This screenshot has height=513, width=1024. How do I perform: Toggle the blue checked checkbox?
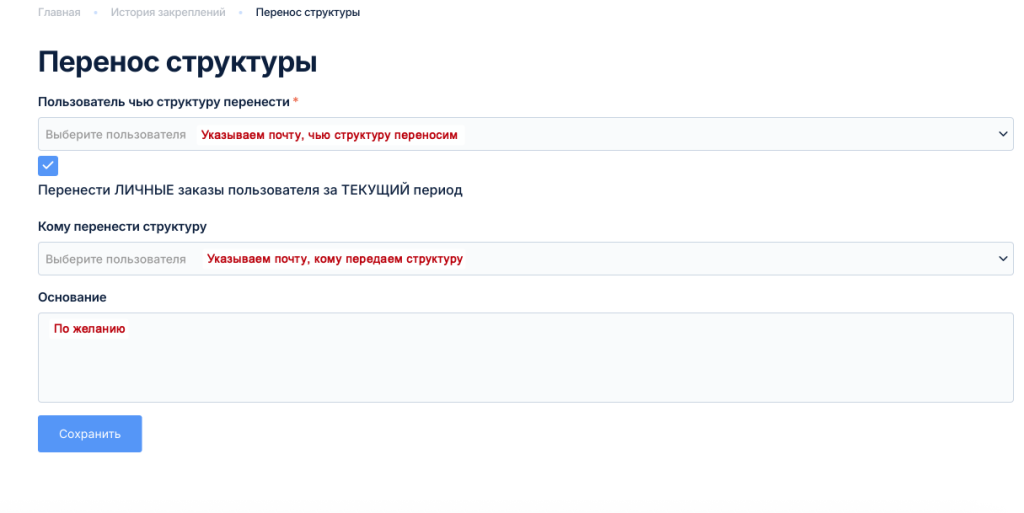click(48, 166)
